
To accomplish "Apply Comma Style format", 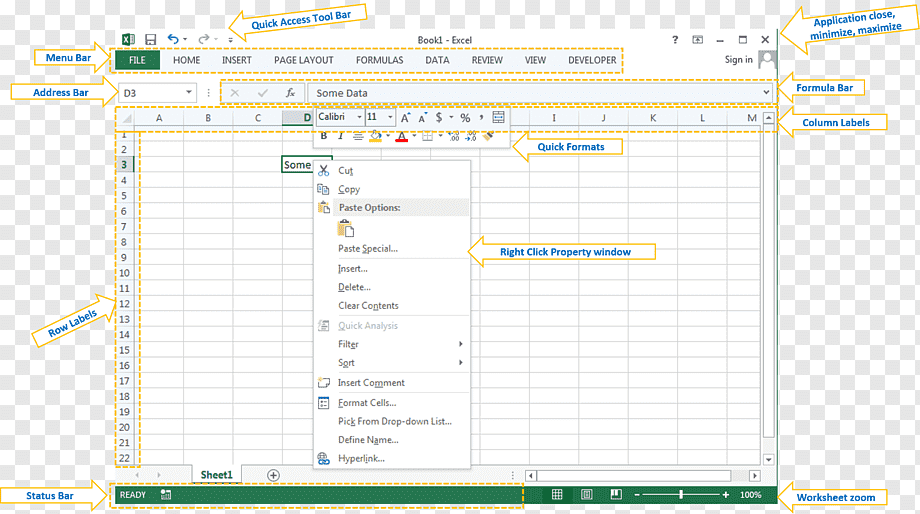I will pyautogui.click(x=481, y=117).
